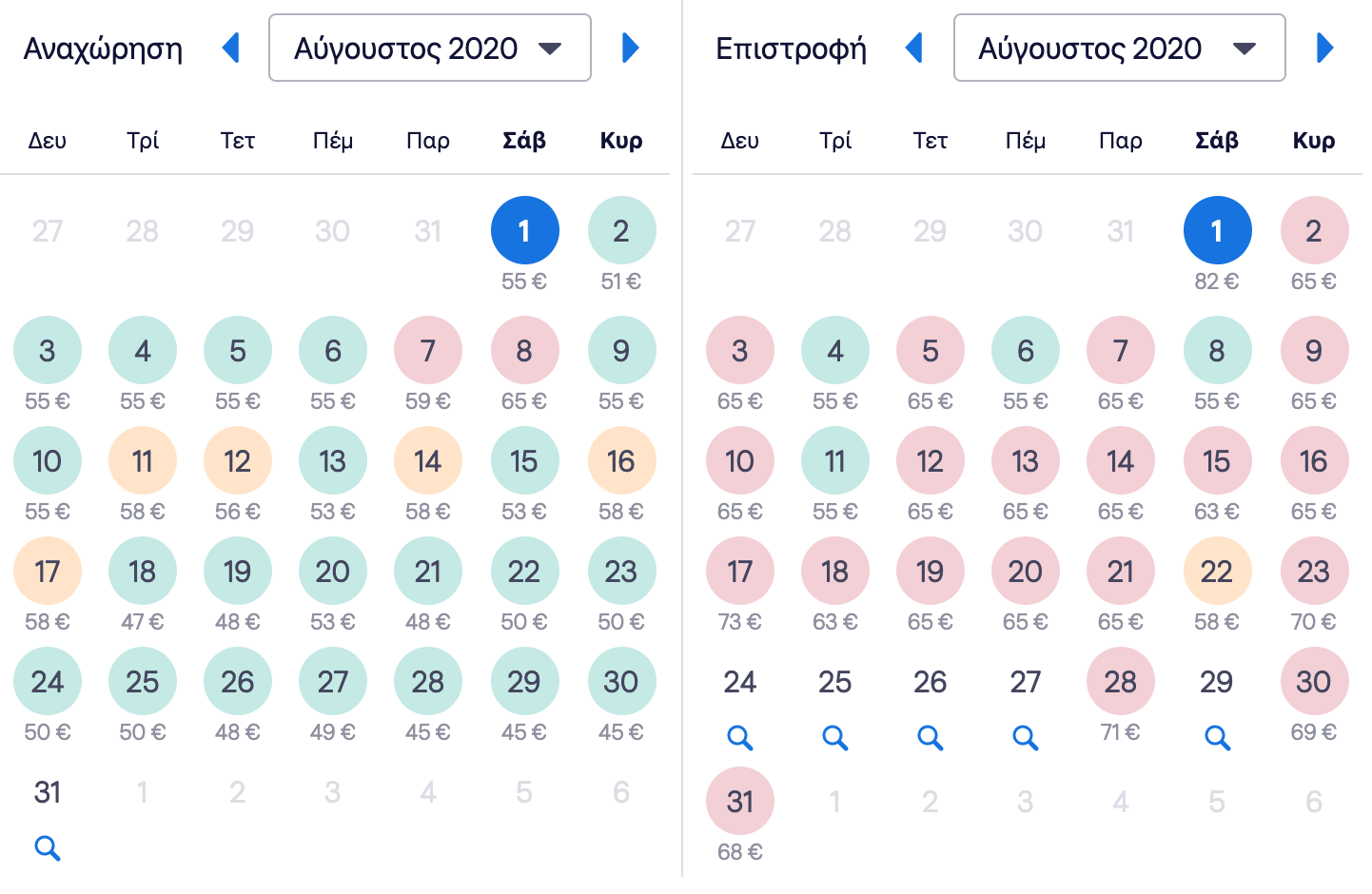
Task: Select return date 22 priced 58 €
Action: pyautogui.click(x=1217, y=572)
